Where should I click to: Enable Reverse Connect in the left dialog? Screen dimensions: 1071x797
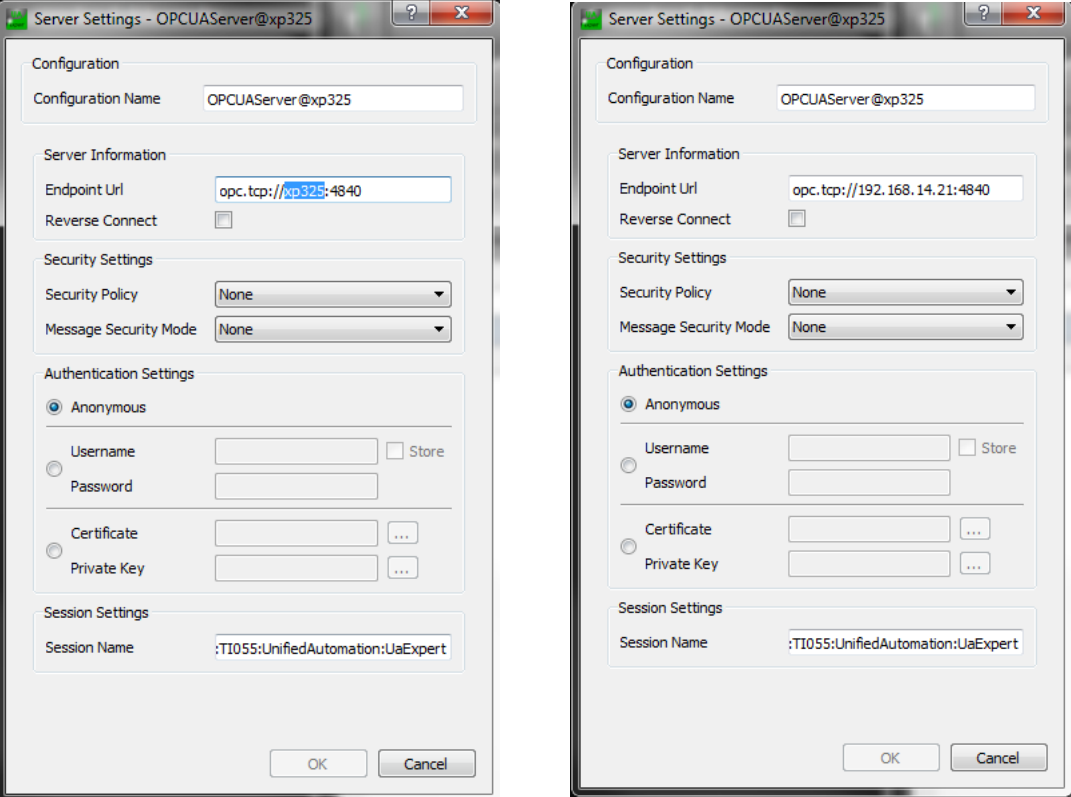point(224,221)
